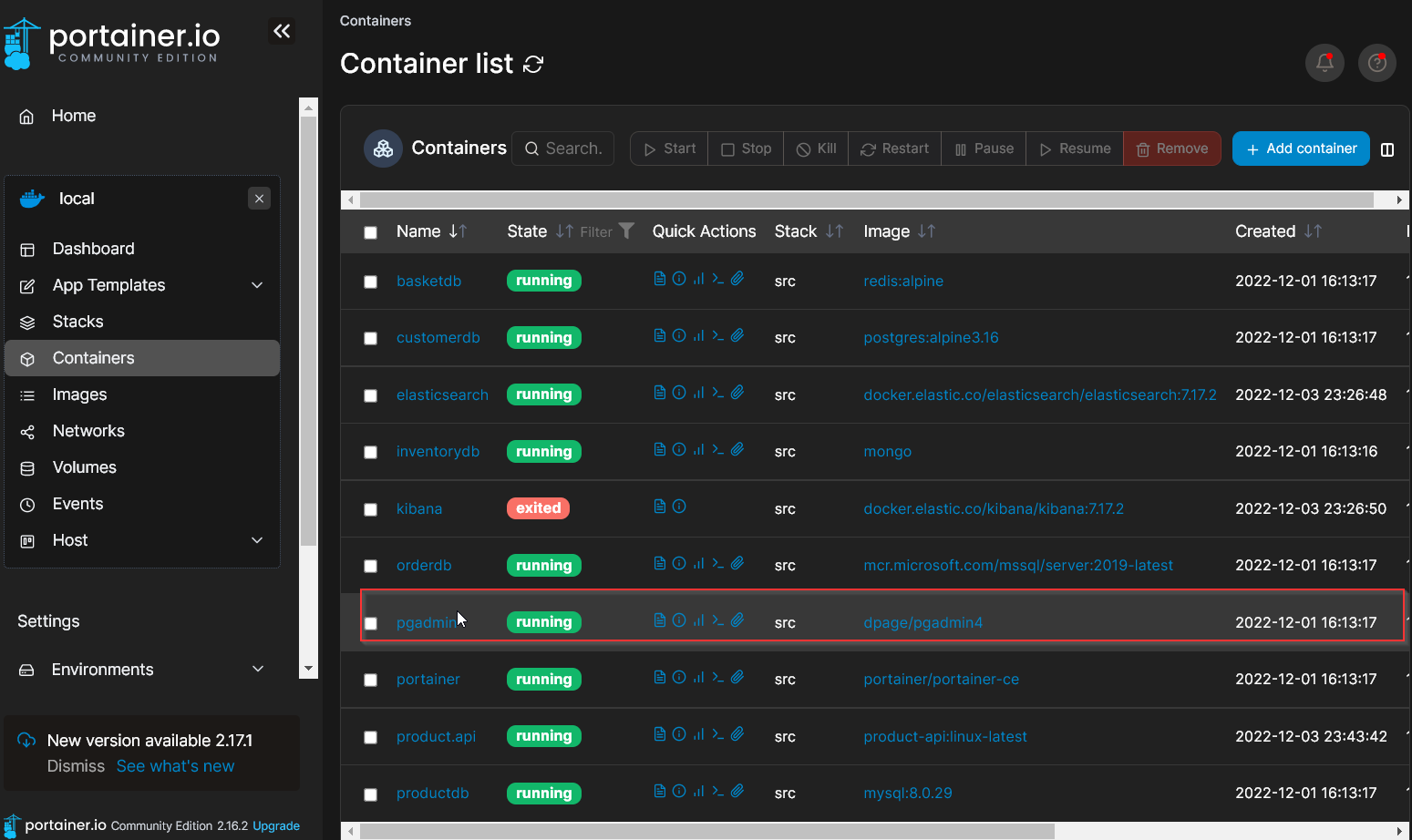This screenshot has width=1412, height=840.
Task: Click attach paperclip icon for elasticsearch
Action: coord(737,393)
